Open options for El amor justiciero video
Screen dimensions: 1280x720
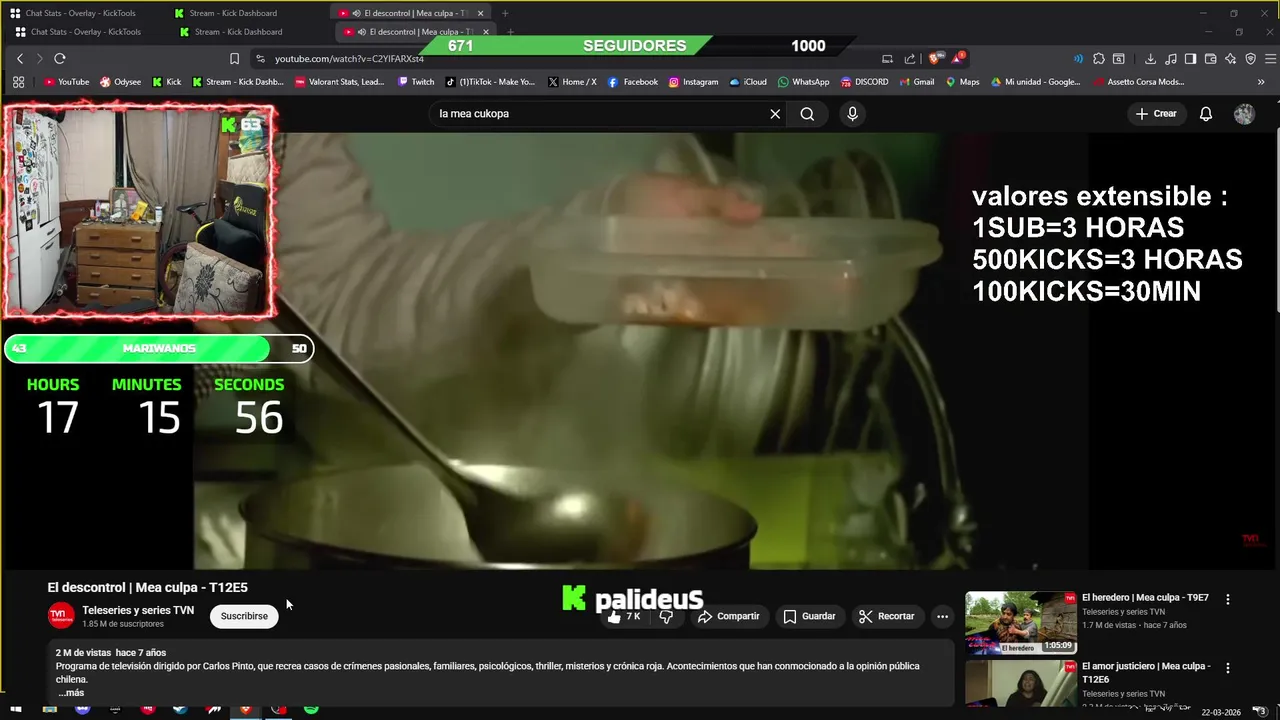pyautogui.click(x=1228, y=668)
